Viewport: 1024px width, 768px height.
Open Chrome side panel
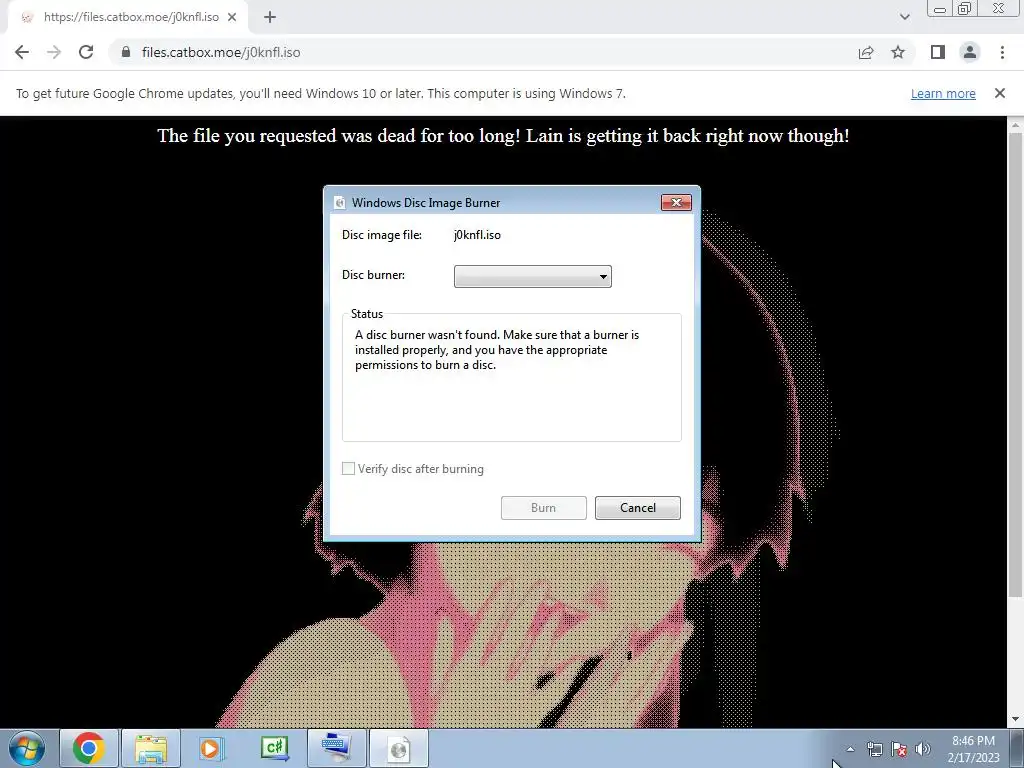click(x=938, y=52)
